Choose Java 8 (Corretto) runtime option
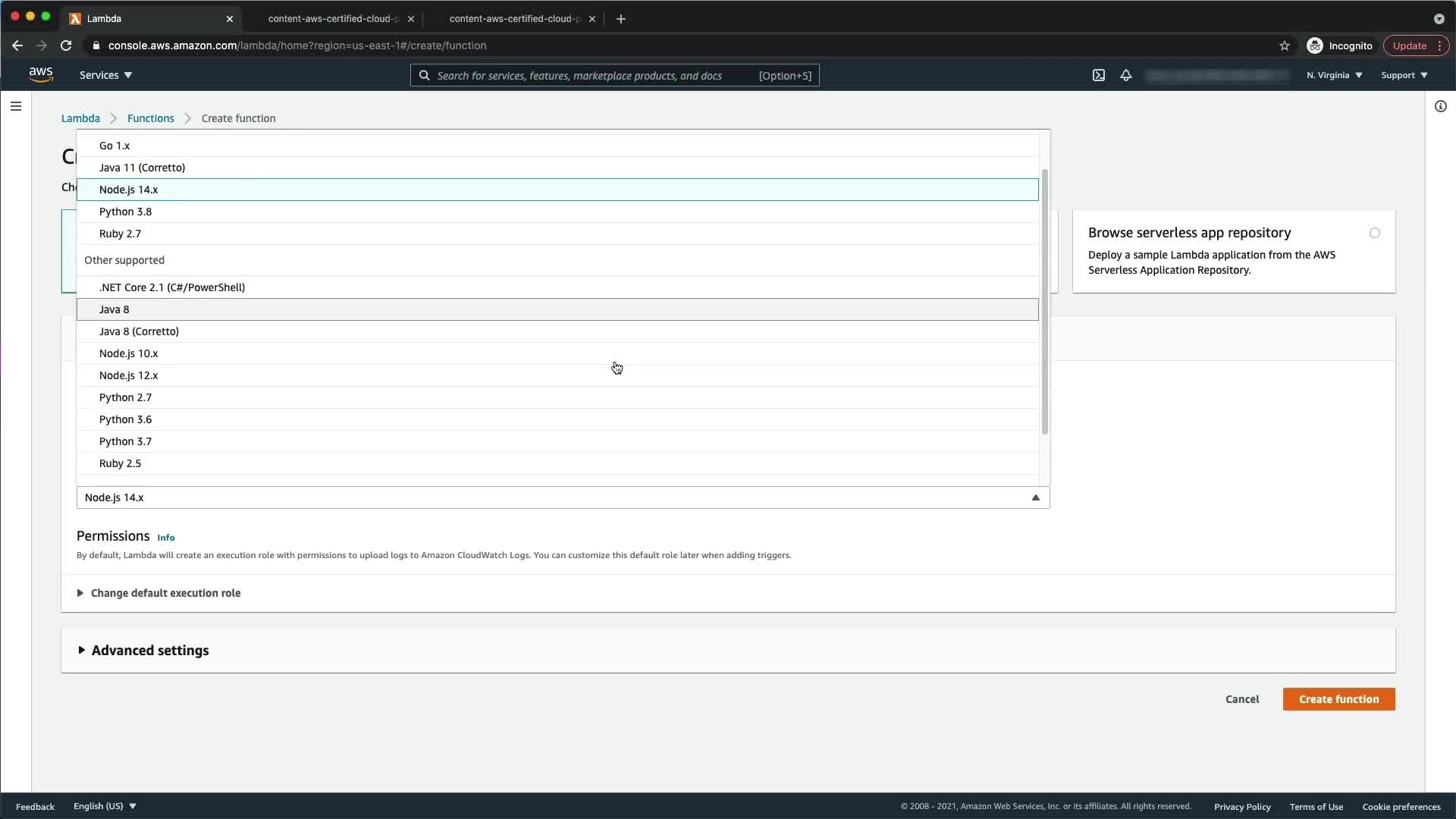 click(x=139, y=331)
